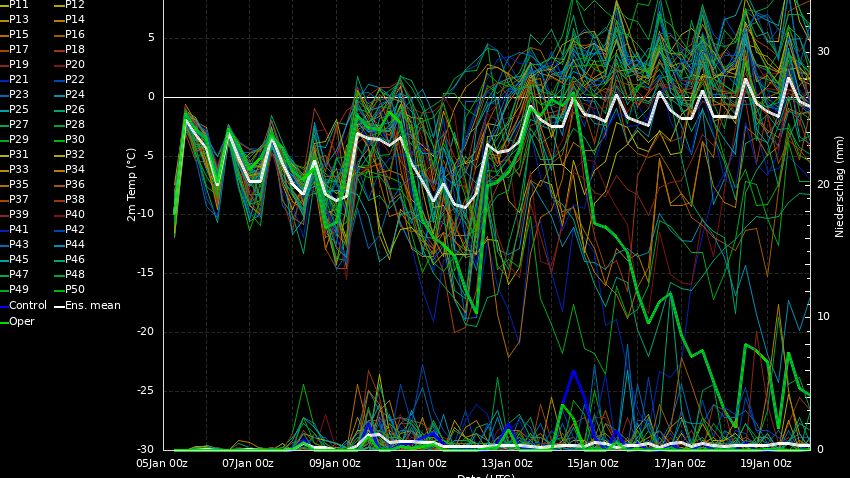Select the Ens. mean legend entry
The width and height of the screenshot is (850, 478).
point(92,305)
